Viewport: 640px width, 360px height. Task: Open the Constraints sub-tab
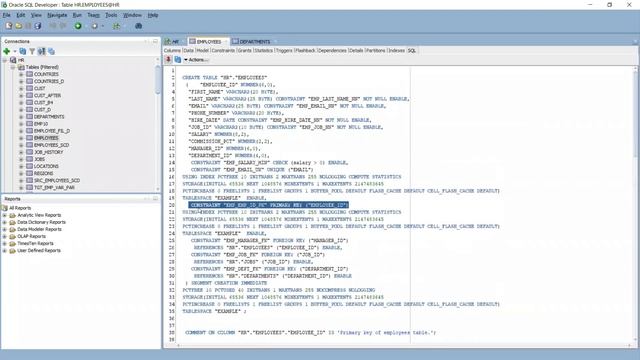[223, 51]
